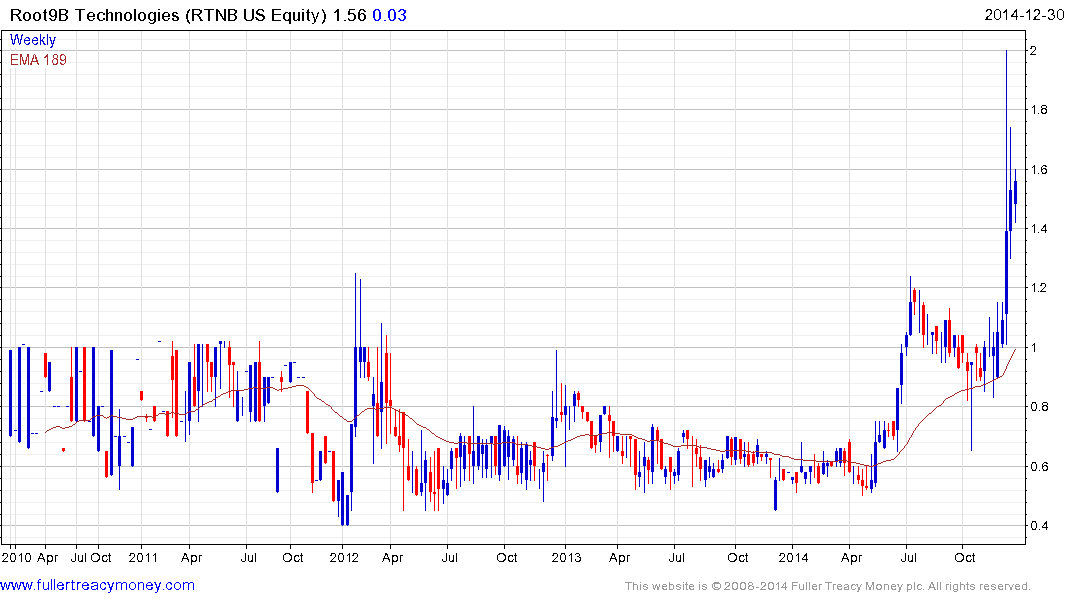Click the 1.2 price axis label

point(1038,288)
